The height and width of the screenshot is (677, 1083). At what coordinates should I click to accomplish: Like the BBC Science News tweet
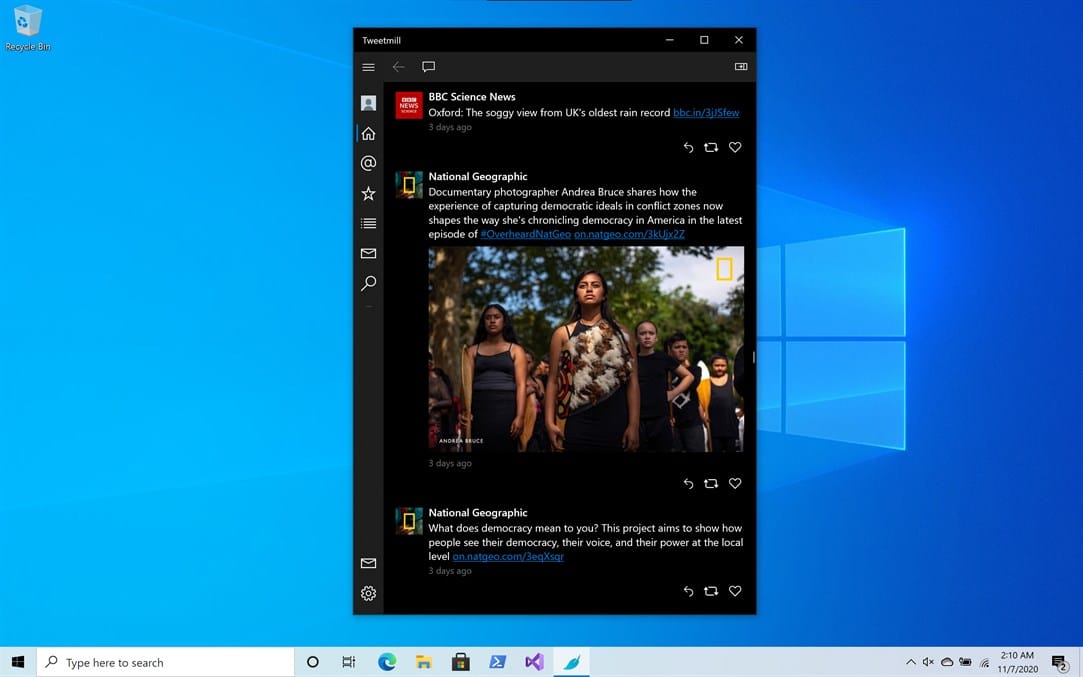point(735,147)
